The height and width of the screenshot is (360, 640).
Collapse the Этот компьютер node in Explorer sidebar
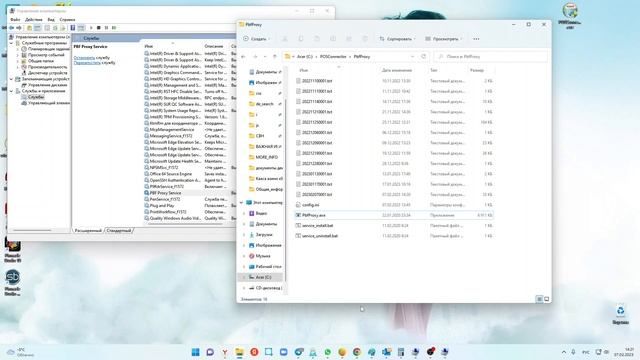[241, 203]
